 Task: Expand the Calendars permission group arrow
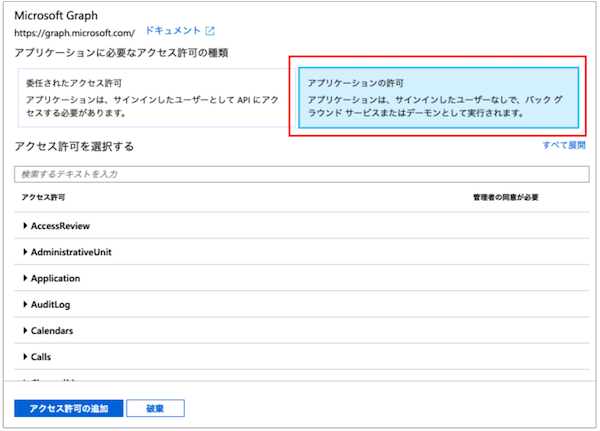click(x=25, y=330)
